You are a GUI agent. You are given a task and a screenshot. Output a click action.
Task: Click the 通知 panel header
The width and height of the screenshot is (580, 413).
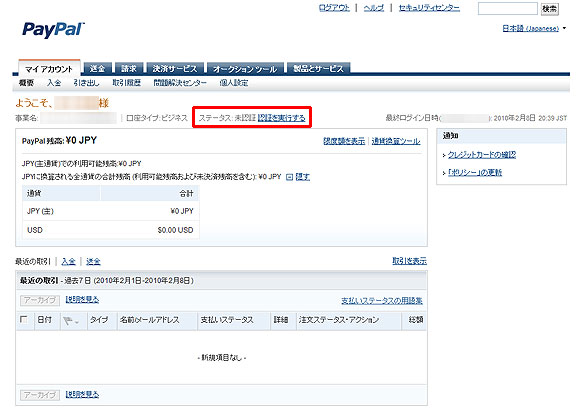coord(501,136)
